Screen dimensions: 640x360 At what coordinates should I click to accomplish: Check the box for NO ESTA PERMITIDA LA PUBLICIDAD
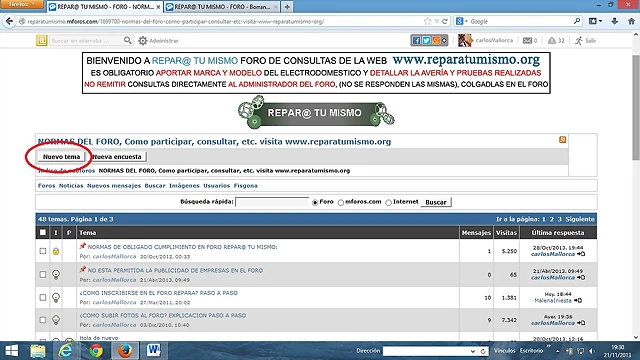coord(43,274)
